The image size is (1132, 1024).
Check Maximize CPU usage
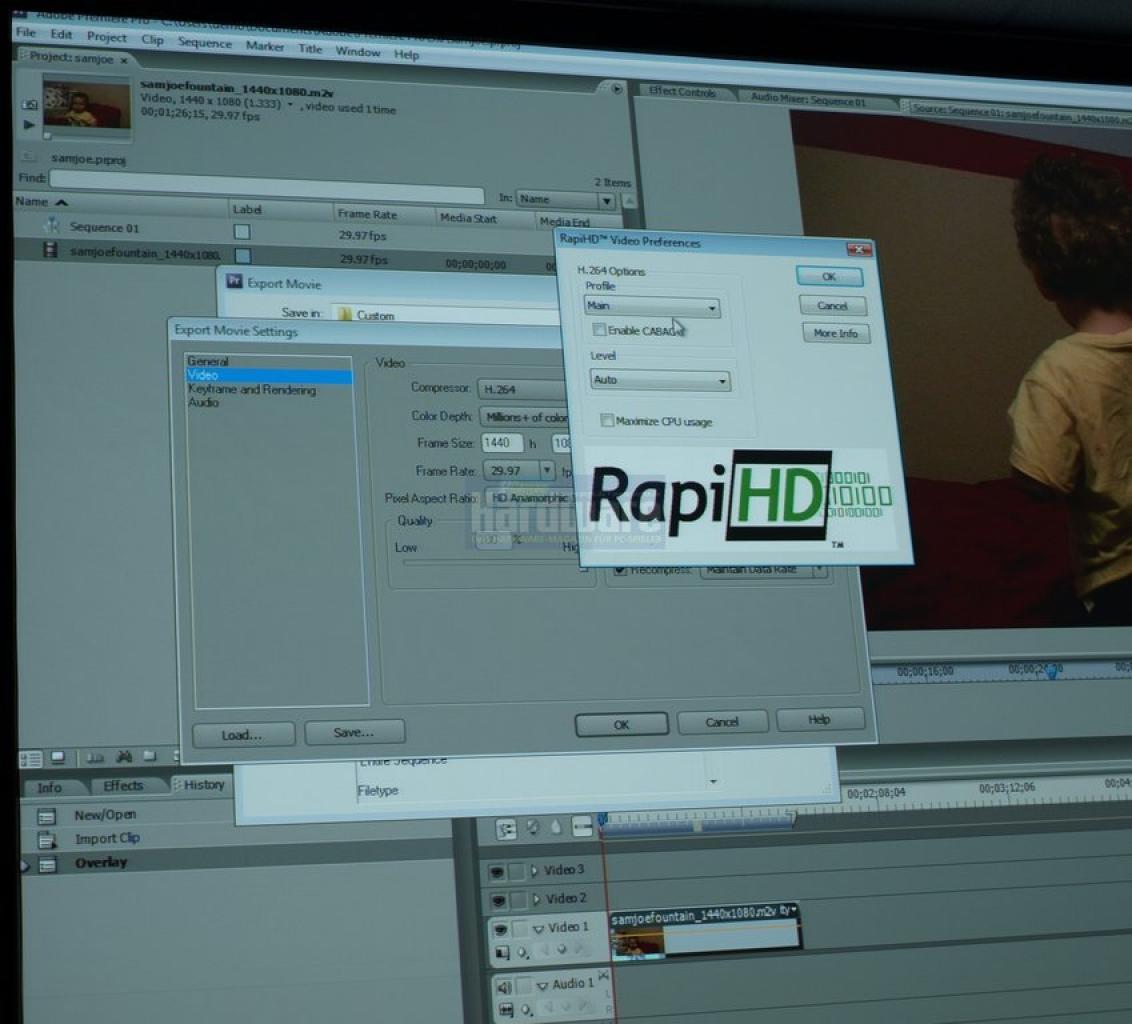[607, 420]
